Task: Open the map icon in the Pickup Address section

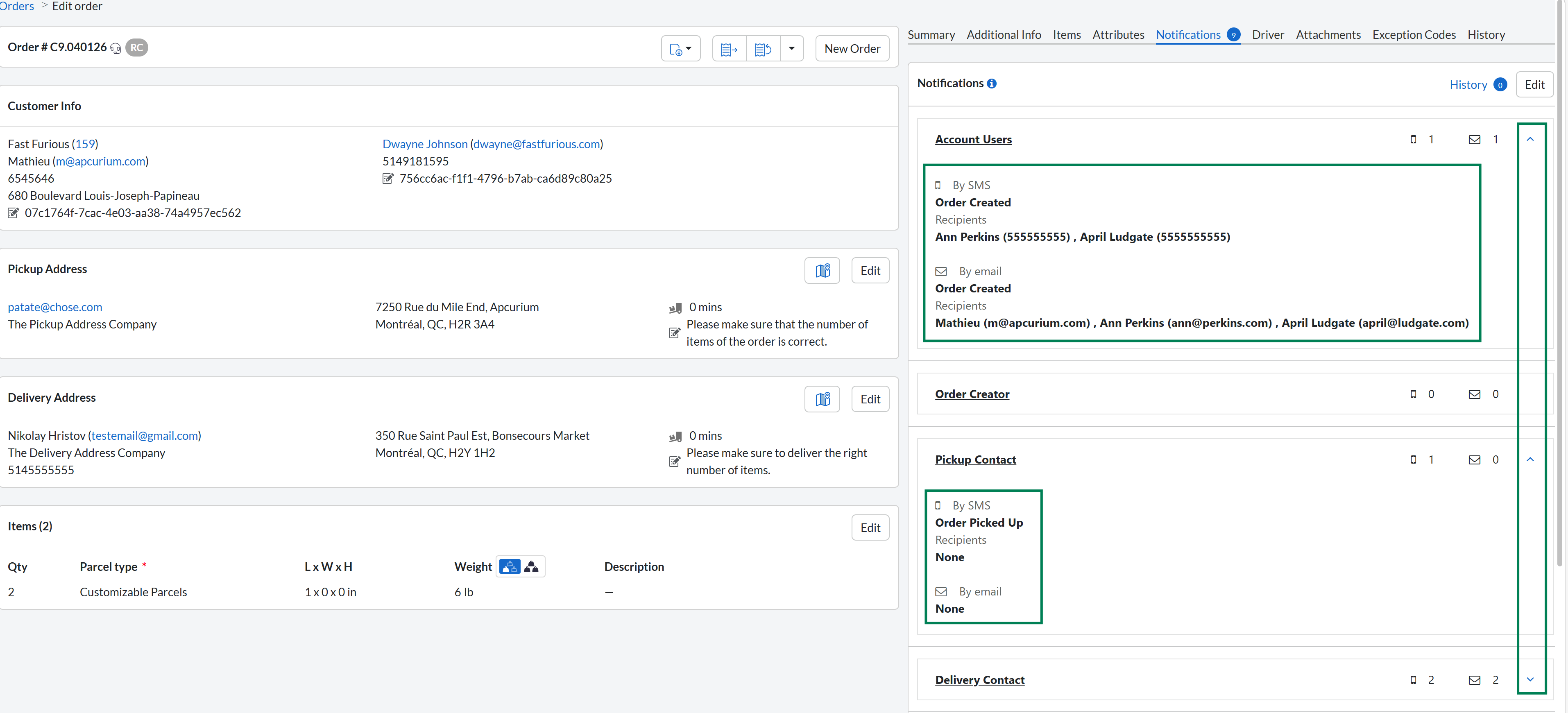Action: pyautogui.click(x=822, y=271)
